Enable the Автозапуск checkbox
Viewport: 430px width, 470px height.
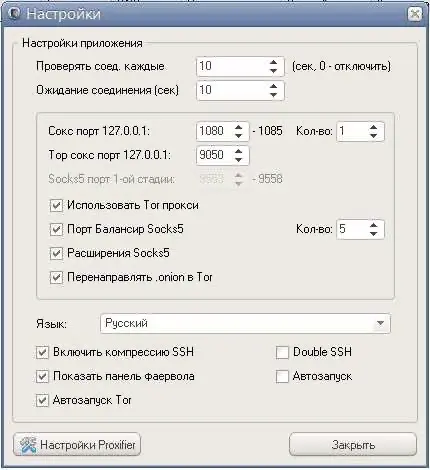pos(282,377)
